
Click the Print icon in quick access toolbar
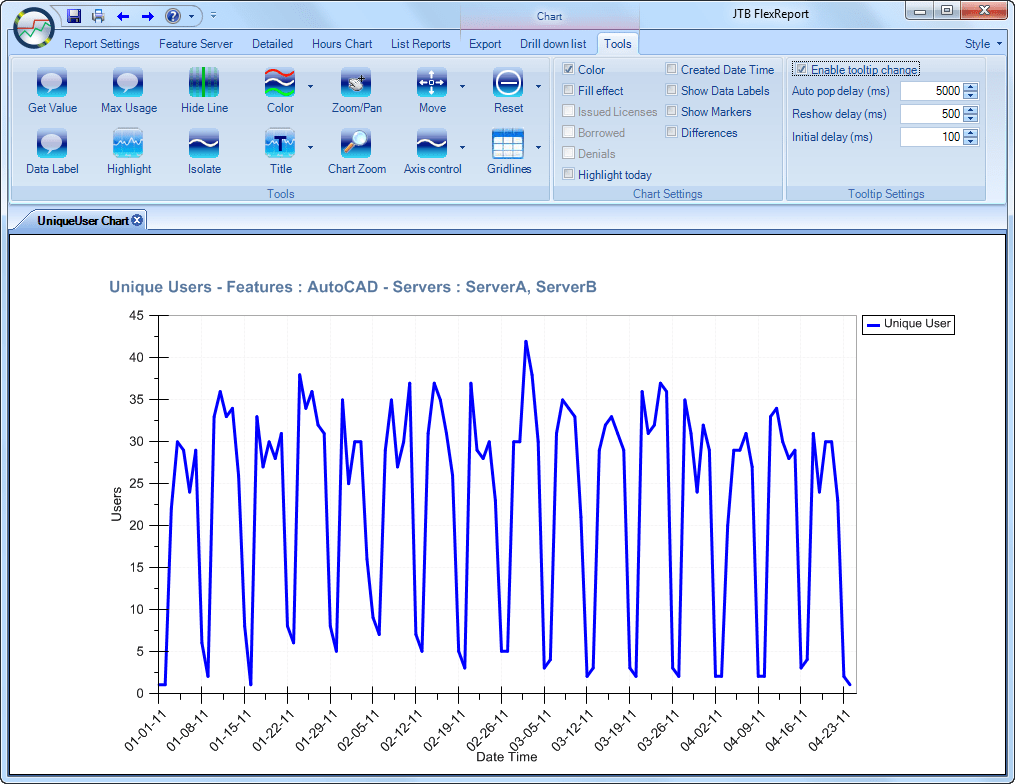point(98,16)
